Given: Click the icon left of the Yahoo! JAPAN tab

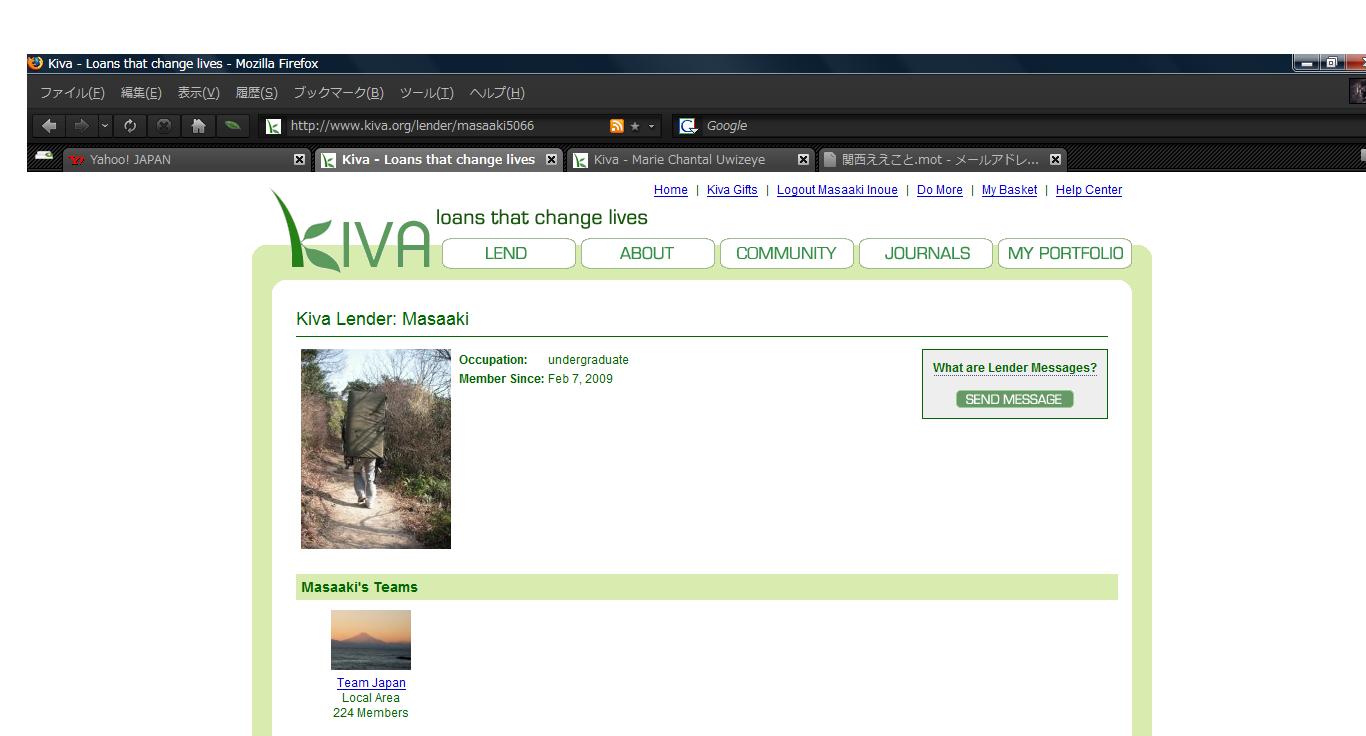Looking at the screenshot, I should point(44,157).
